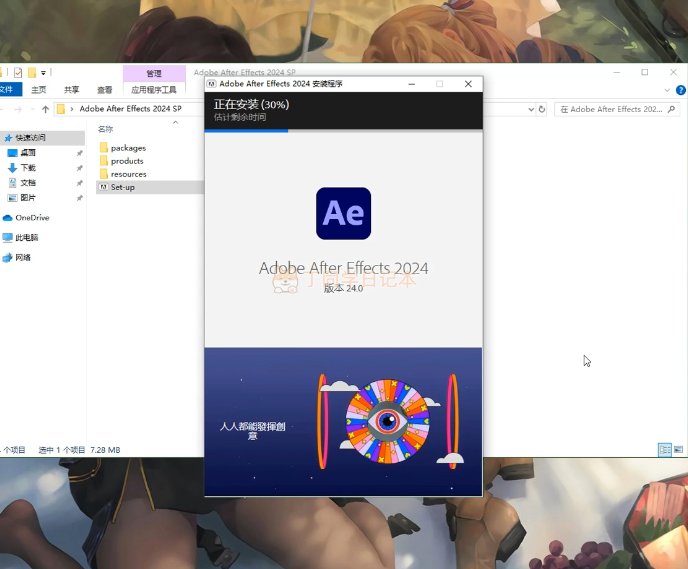Open the packages folder
The width and height of the screenshot is (688, 569).
tap(127, 148)
